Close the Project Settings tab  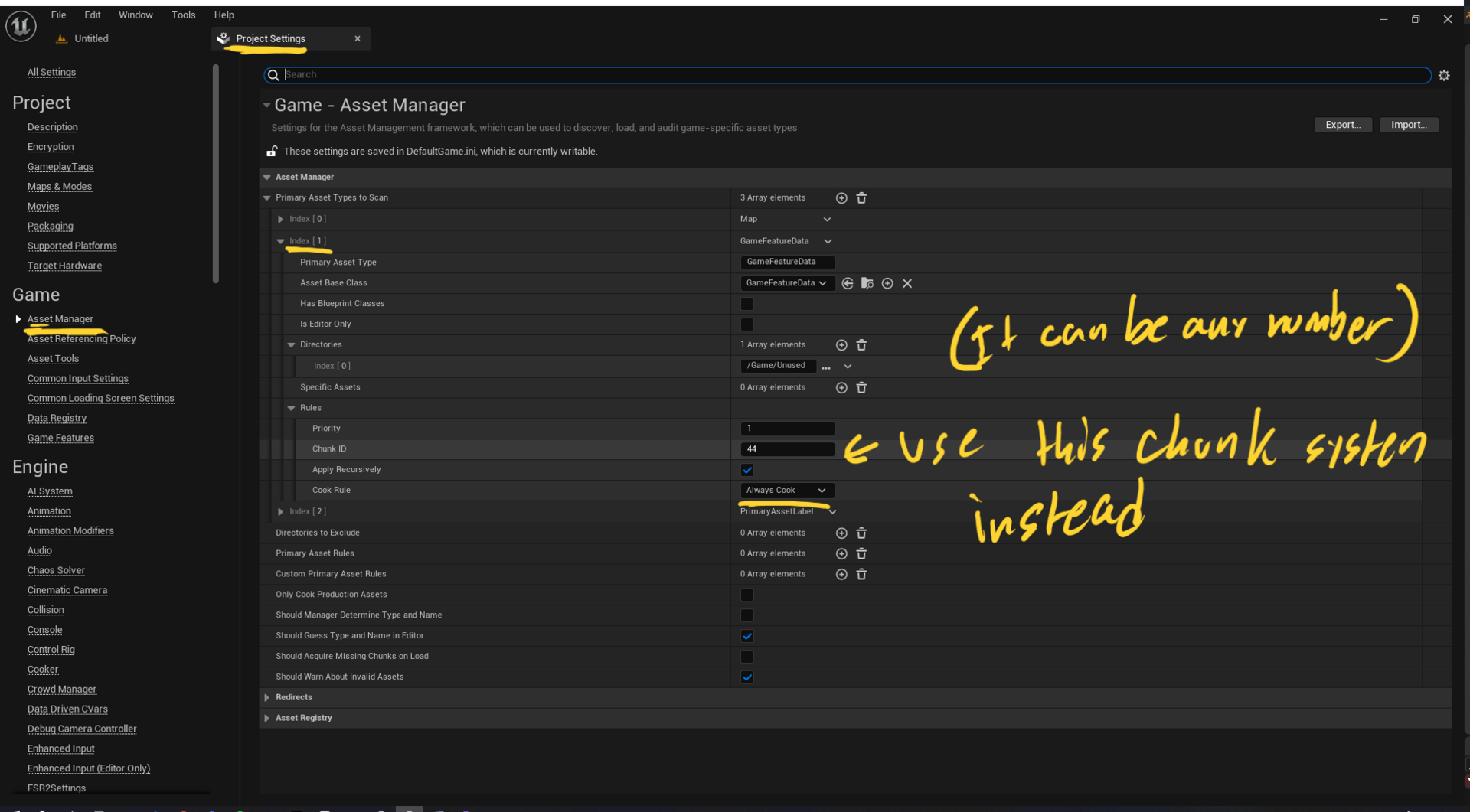pos(358,38)
